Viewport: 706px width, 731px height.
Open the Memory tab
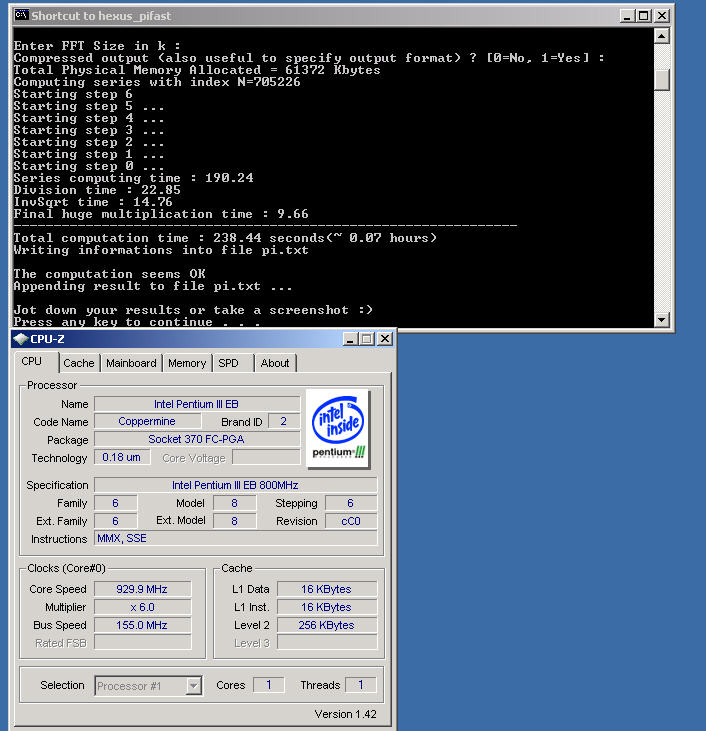[187, 363]
